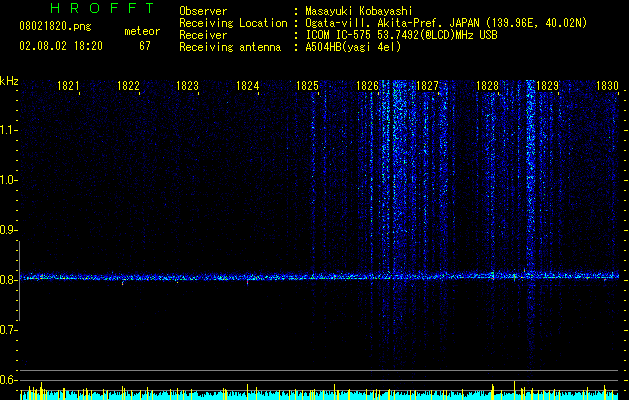This screenshot has width=629, height=400.
Task: Click the Receiving Location label
Action: coord(233,23)
